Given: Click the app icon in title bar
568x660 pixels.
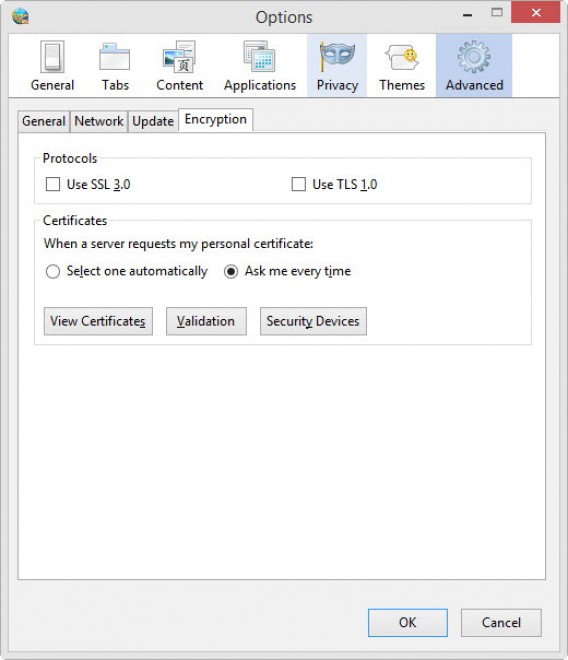Looking at the screenshot, I should (x=20, y=17).
